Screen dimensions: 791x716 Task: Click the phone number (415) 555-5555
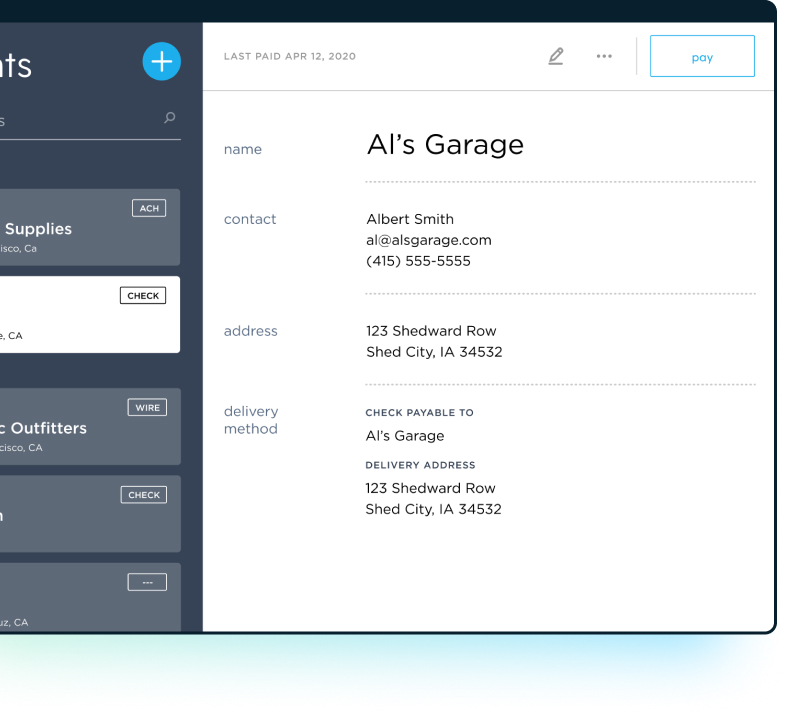pyautogui.click(x=418, y=261)
